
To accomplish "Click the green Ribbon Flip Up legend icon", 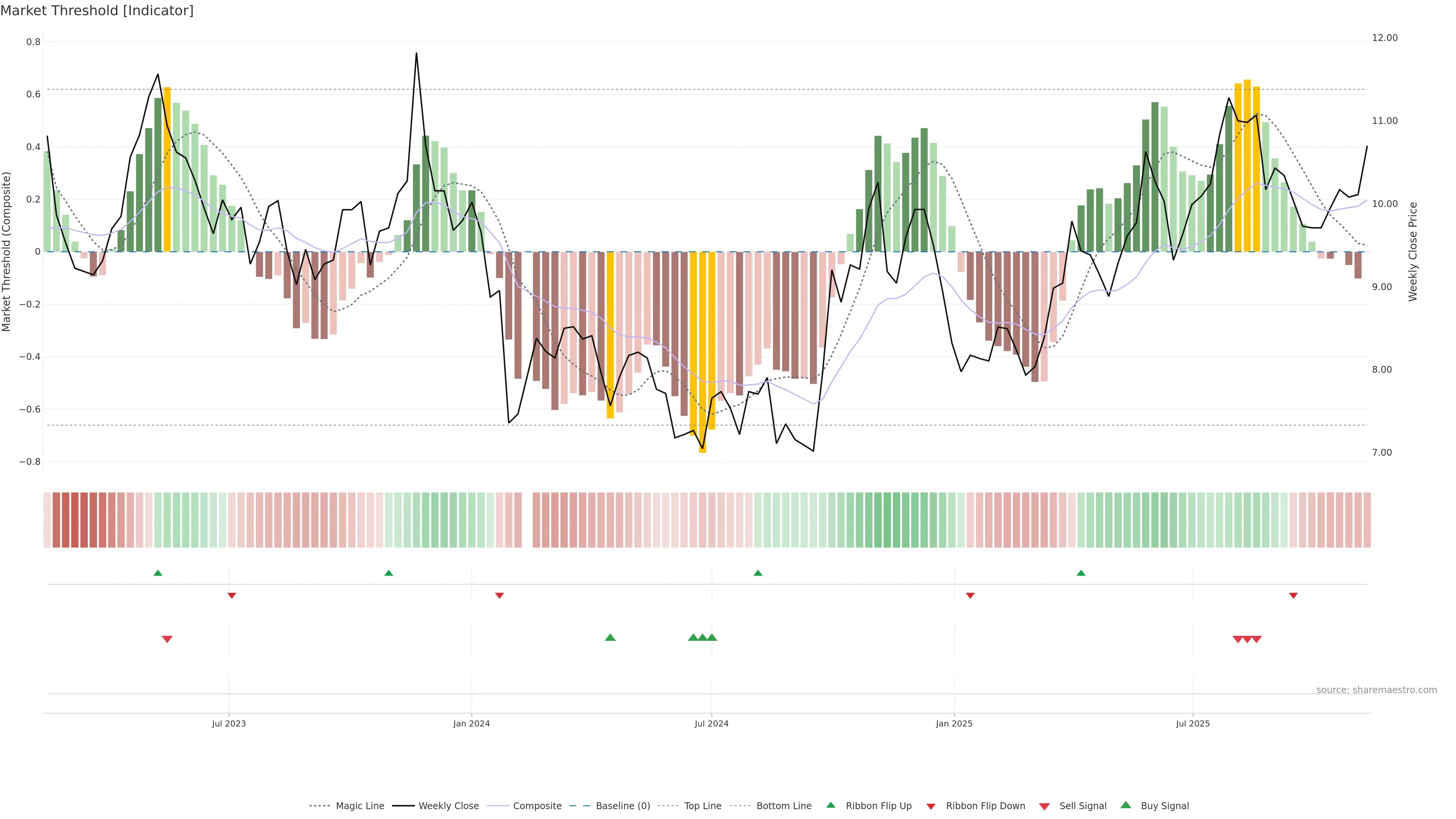I will click(x=831, y=805).
